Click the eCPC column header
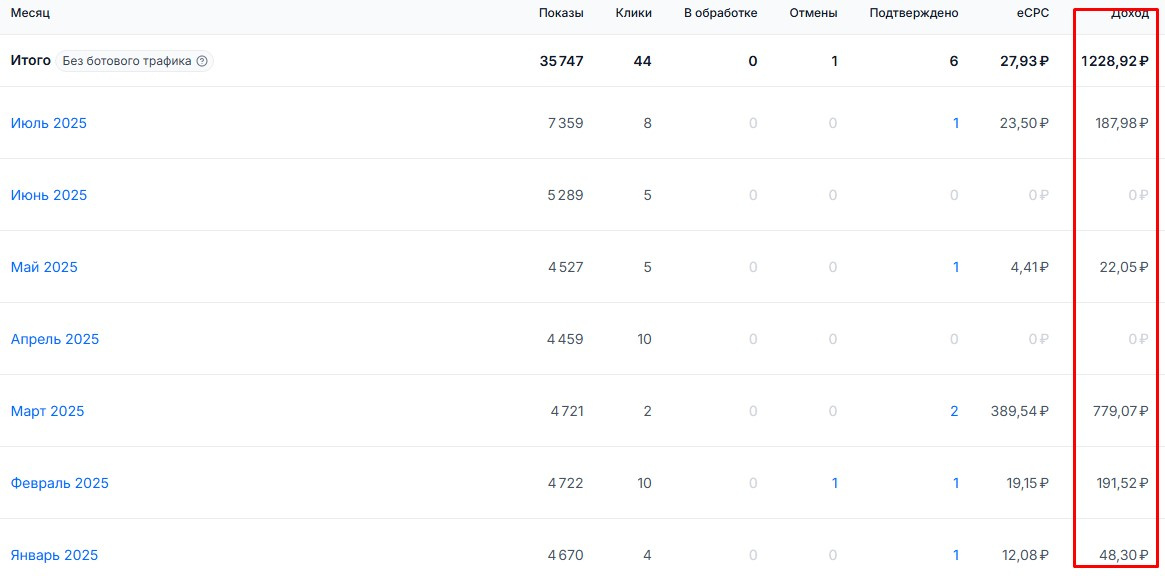 pos(1030,13)
